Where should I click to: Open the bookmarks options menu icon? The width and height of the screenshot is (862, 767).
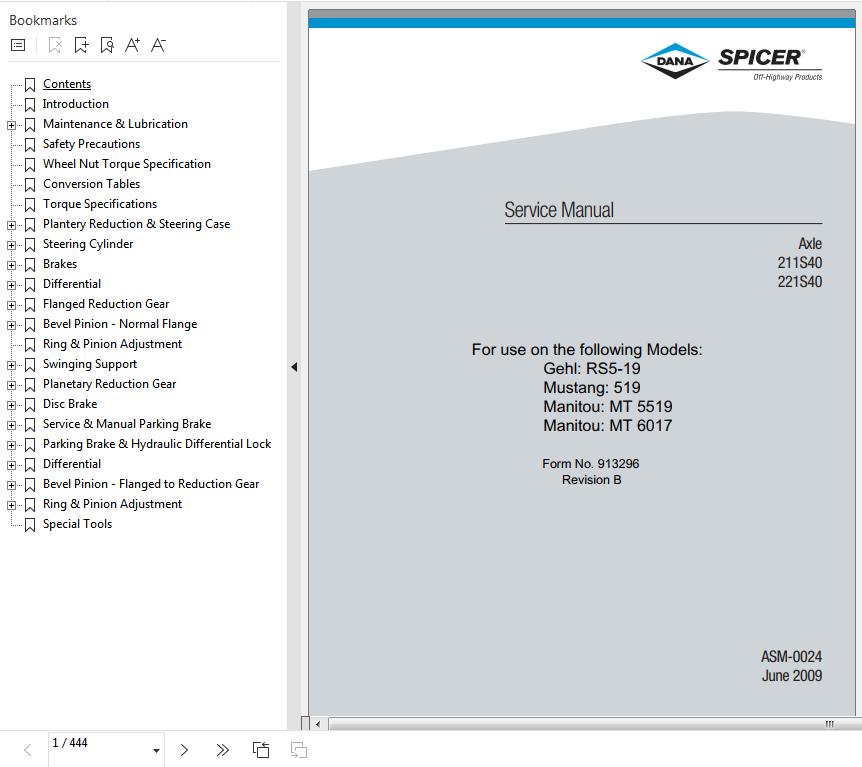[x=18, y=45]
